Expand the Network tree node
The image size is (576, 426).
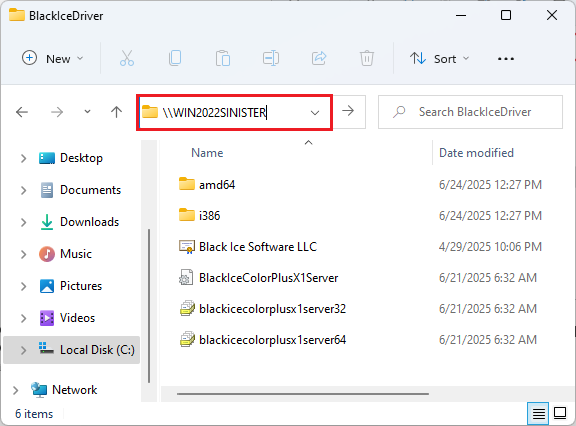[x=15, y=390]
